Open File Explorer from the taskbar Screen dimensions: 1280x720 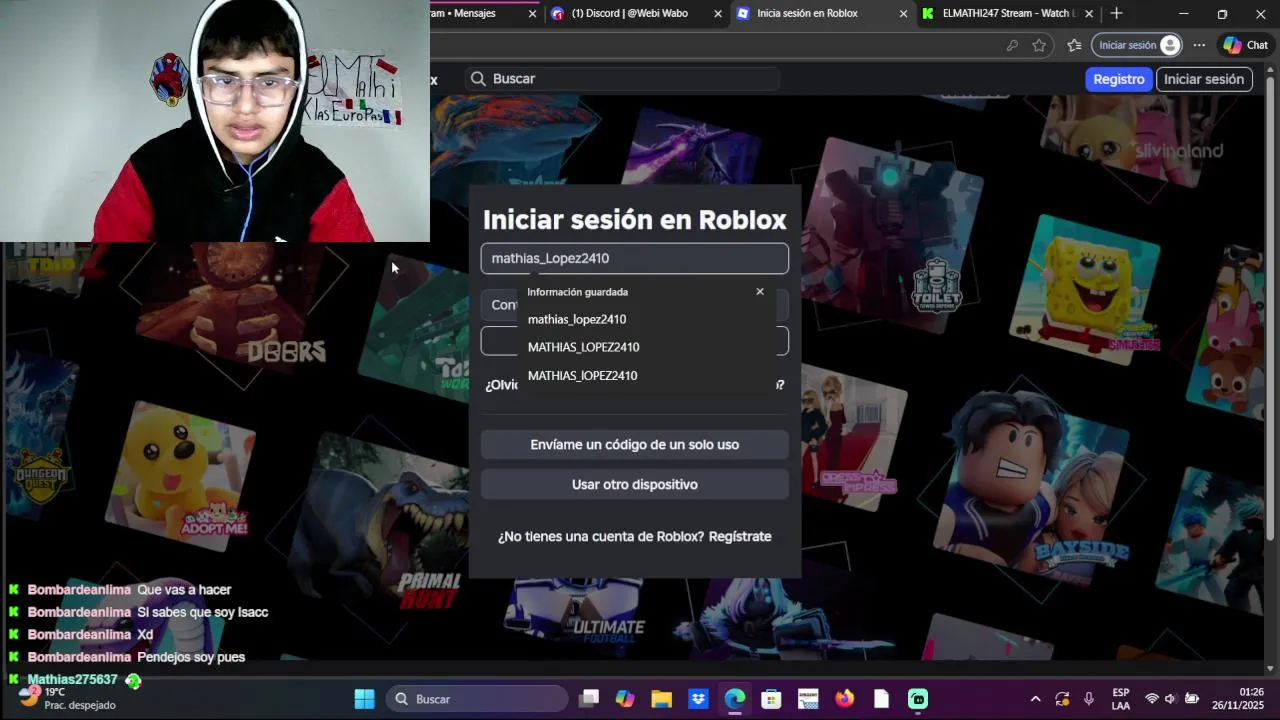[x=662, y=699]
